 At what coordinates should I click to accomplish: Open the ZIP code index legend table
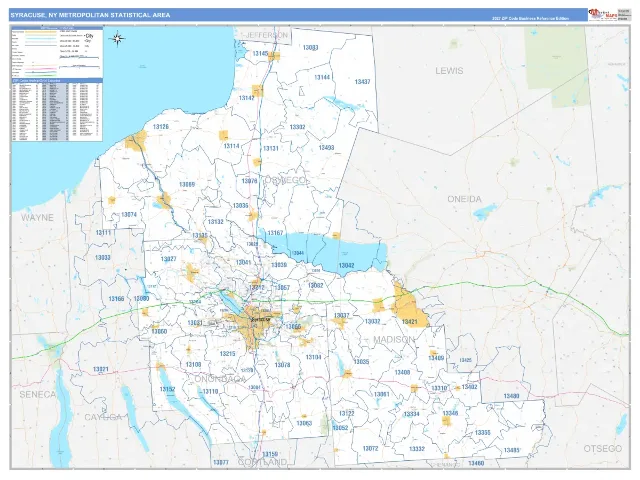pos(57,109)
